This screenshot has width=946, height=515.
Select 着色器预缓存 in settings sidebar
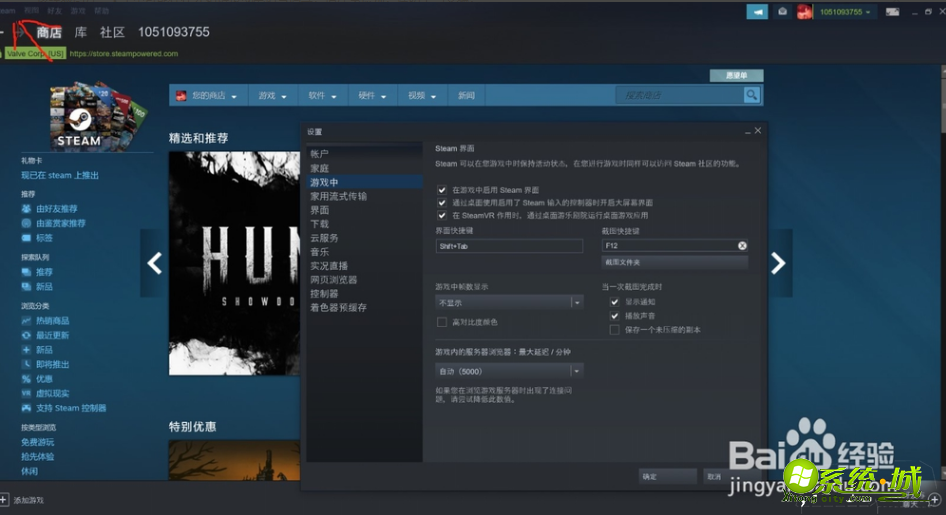(x=364, y=308)
